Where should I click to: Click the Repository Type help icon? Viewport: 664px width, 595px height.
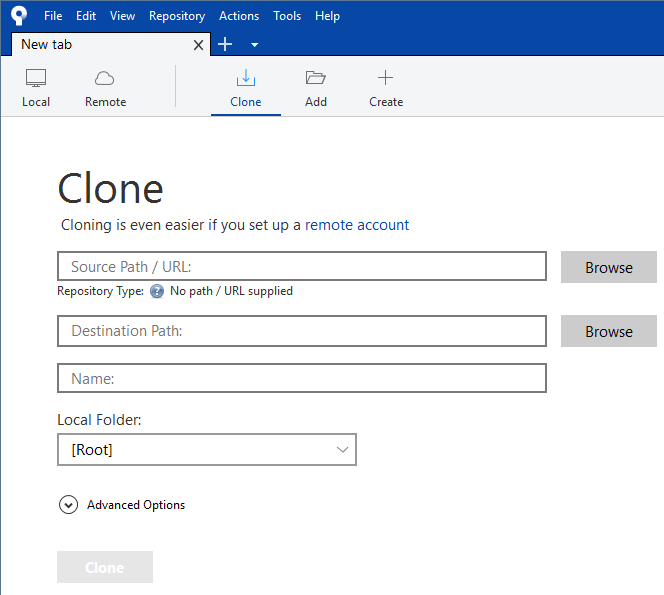[x=157, y=291]
